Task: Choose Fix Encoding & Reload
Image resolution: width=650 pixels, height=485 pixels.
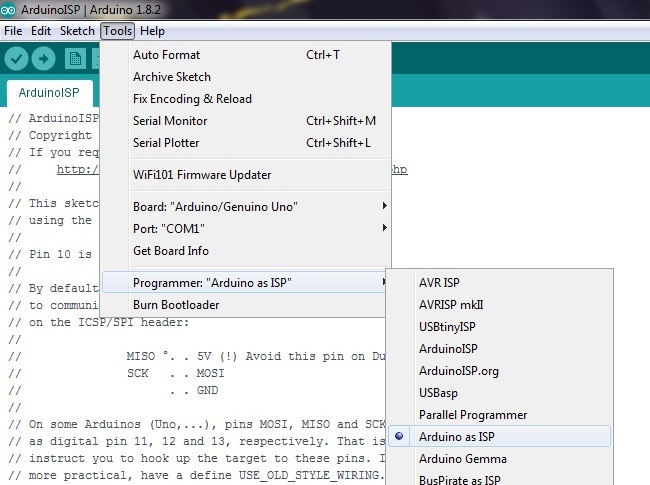Action: click(245, 99)
